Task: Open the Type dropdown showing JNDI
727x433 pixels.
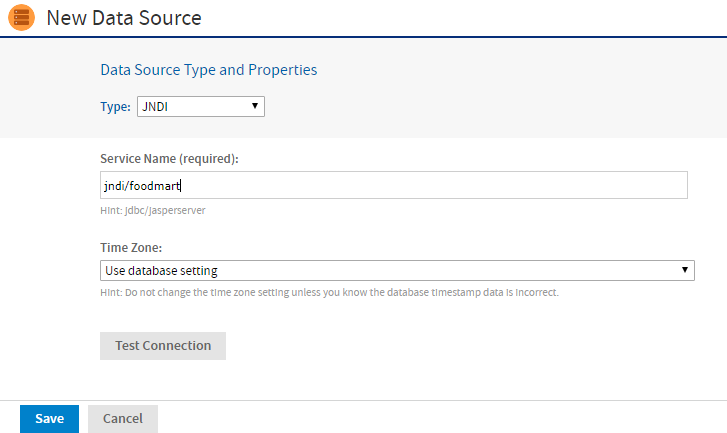Action: click(x=201, y=107)
